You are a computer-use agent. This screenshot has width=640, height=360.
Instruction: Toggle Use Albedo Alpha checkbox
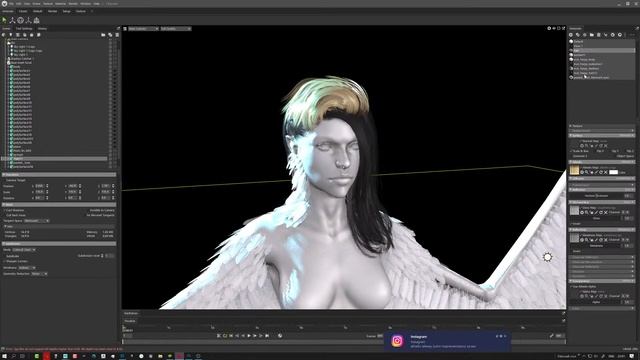pyautogui.click(x=571, y=287)
